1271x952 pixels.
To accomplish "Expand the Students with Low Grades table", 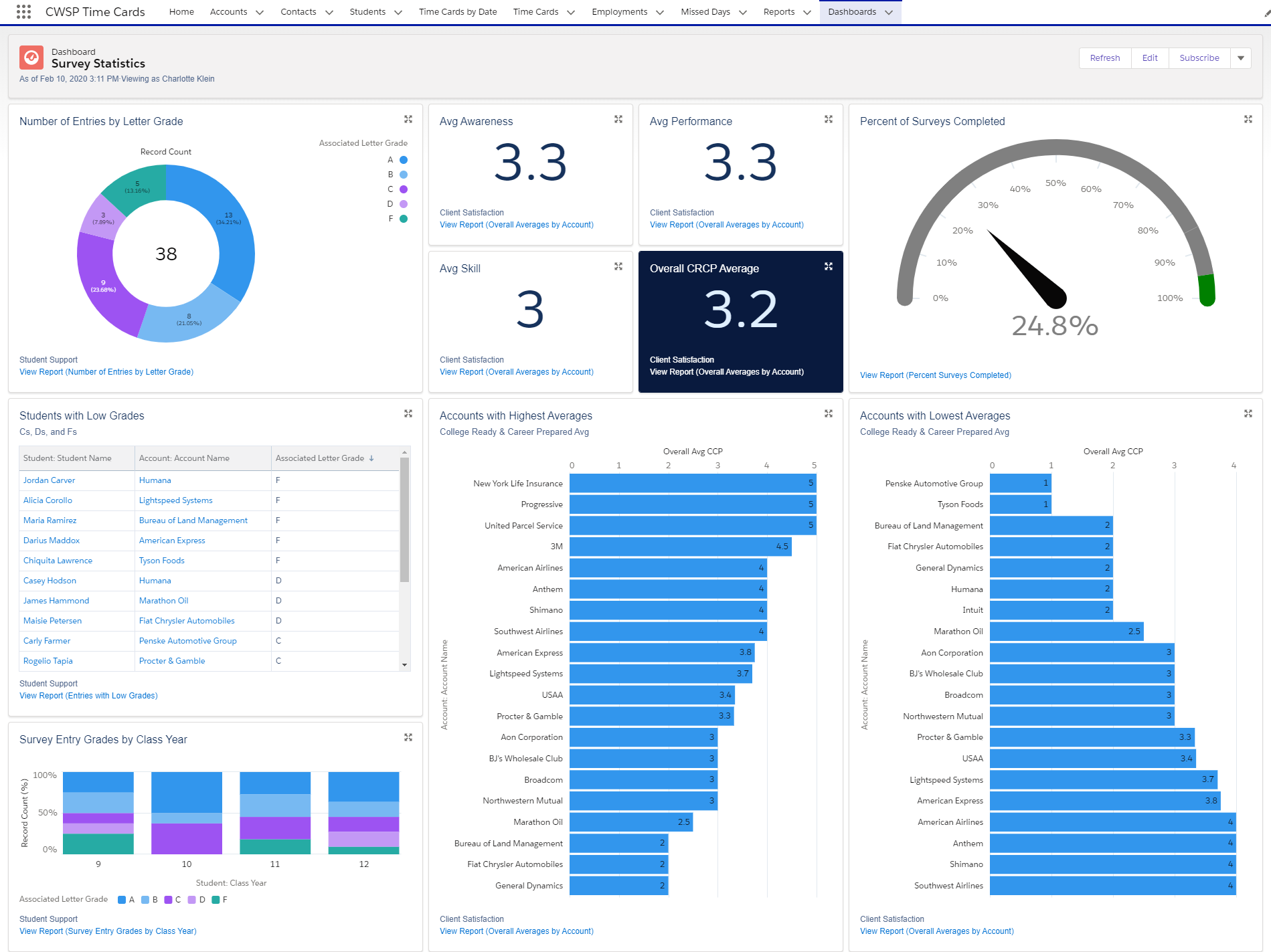I will click(x=408, y=413).
